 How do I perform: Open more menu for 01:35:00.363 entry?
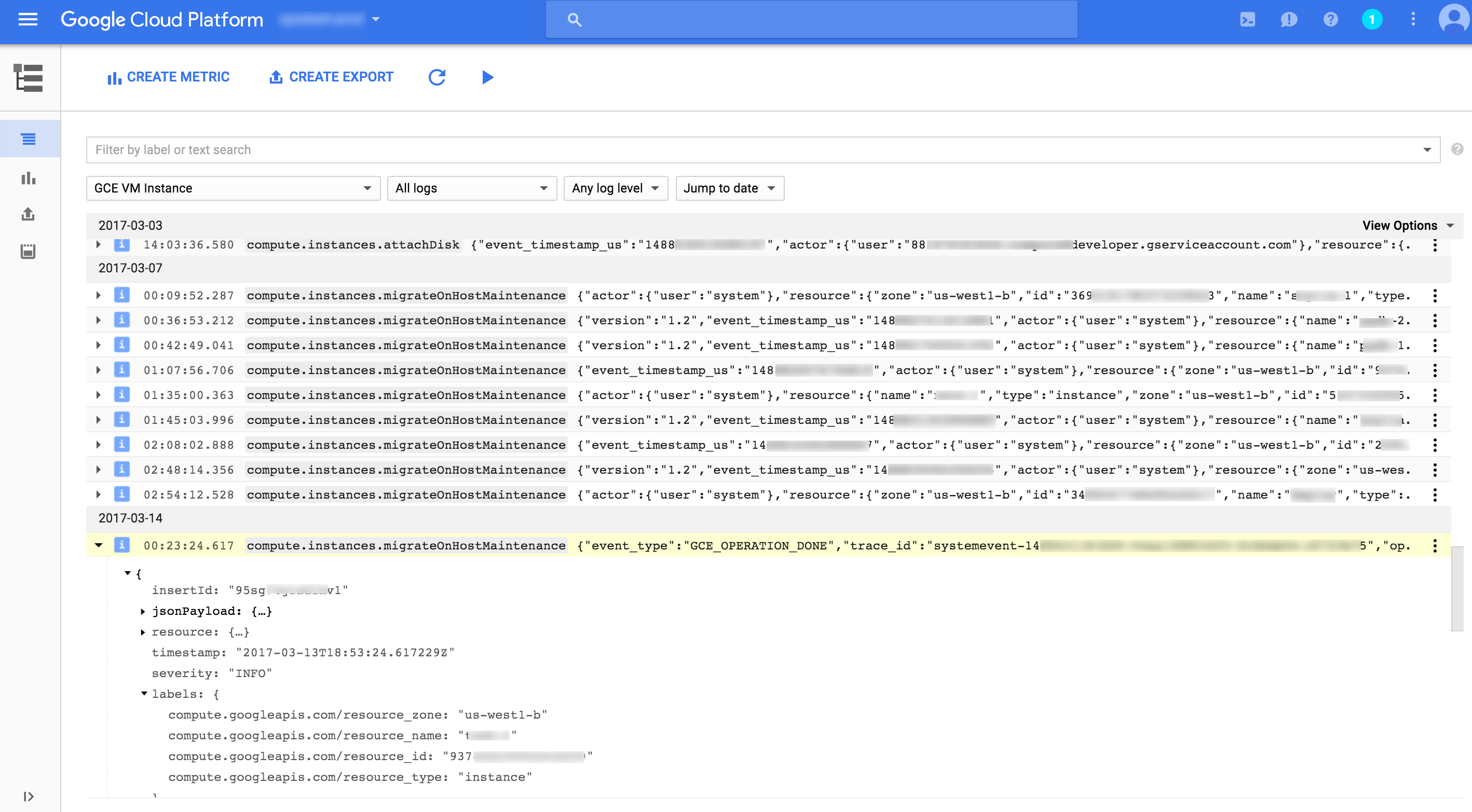(1435, 395)
